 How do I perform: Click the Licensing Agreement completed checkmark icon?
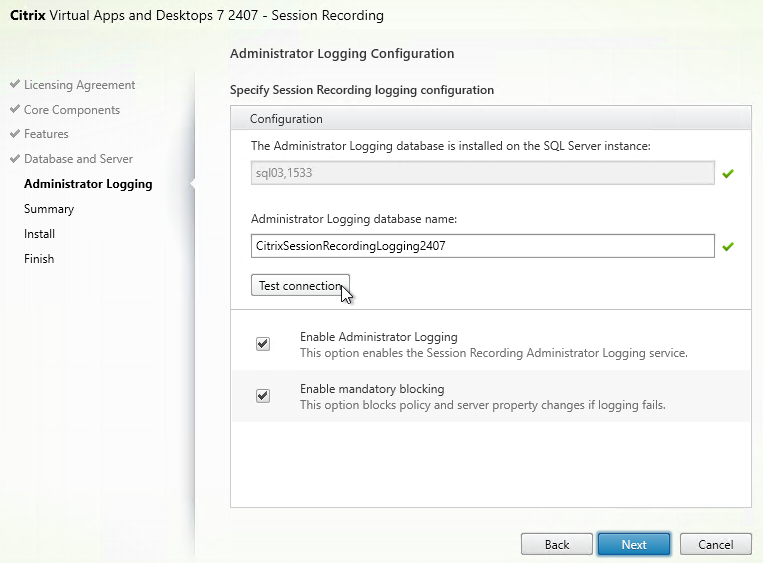tap(15, 84)
